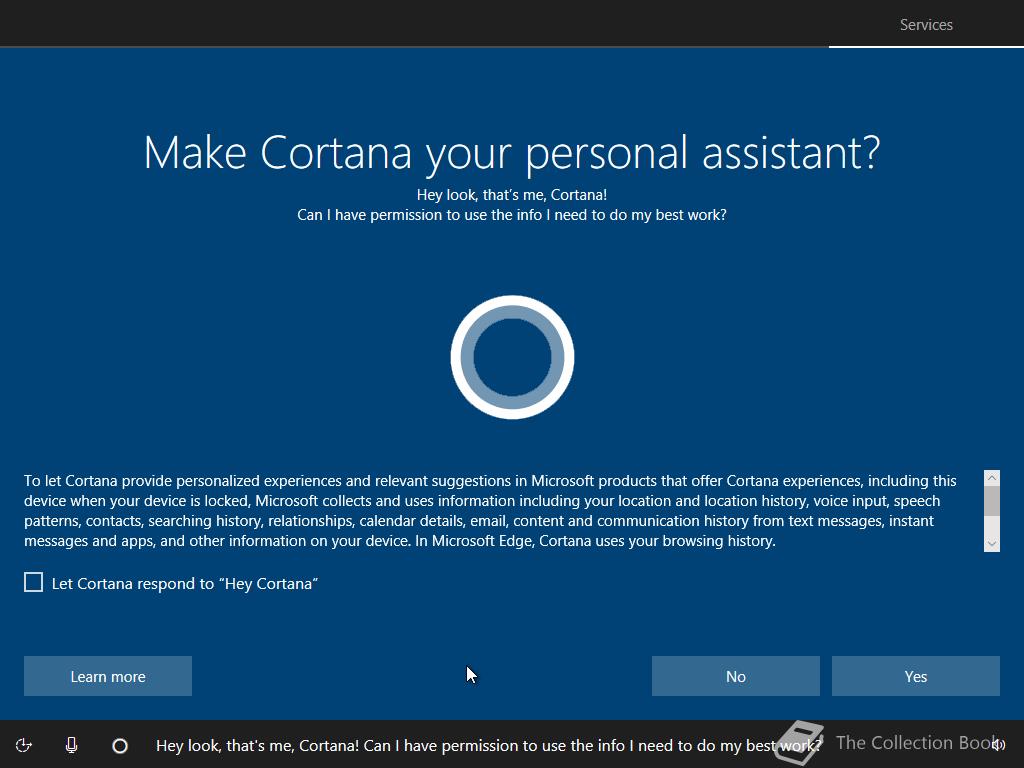Click the Learn more button
The height and width of the screenshot is (768, 1024).
(108, 676)
